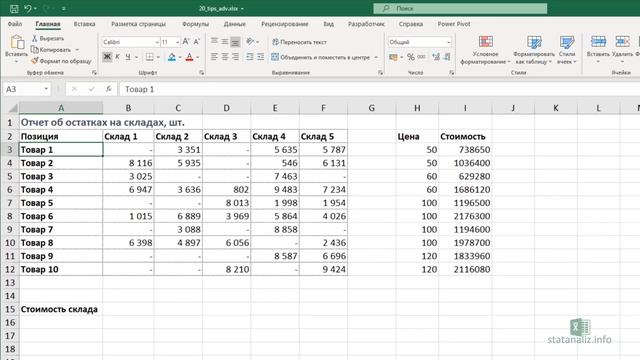Align text left
Screen dimensions: 640x360
pyautogui.click(x=214, y=57)
